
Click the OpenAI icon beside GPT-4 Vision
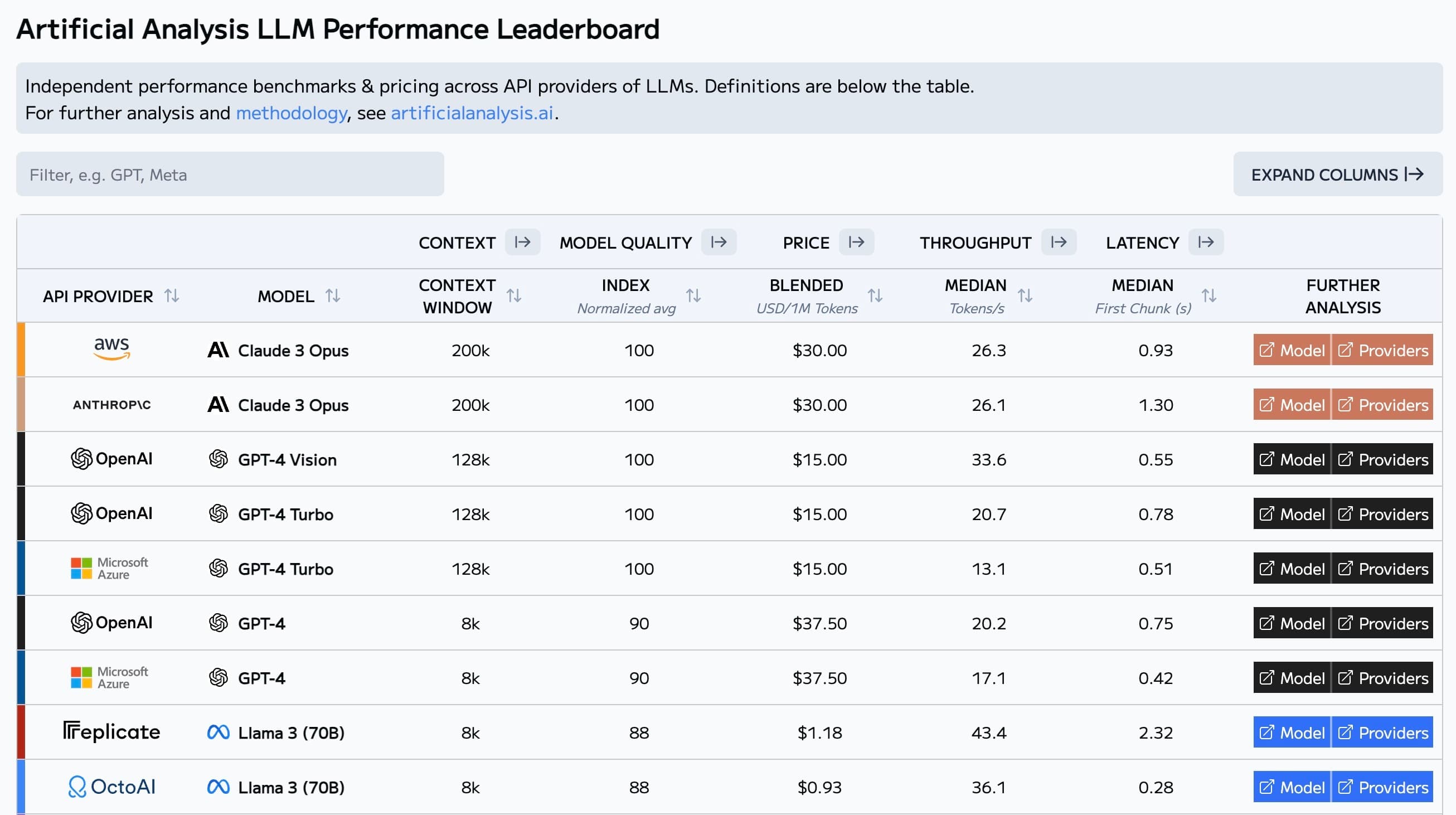(x=218, y=459)
